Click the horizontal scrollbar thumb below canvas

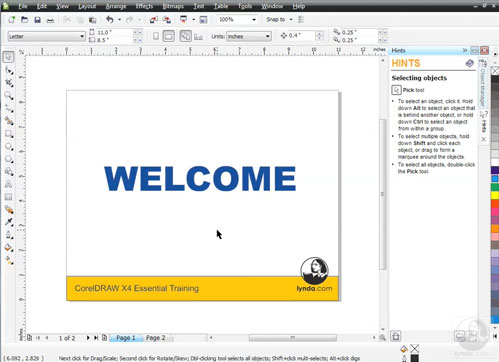tap(293, 338)
